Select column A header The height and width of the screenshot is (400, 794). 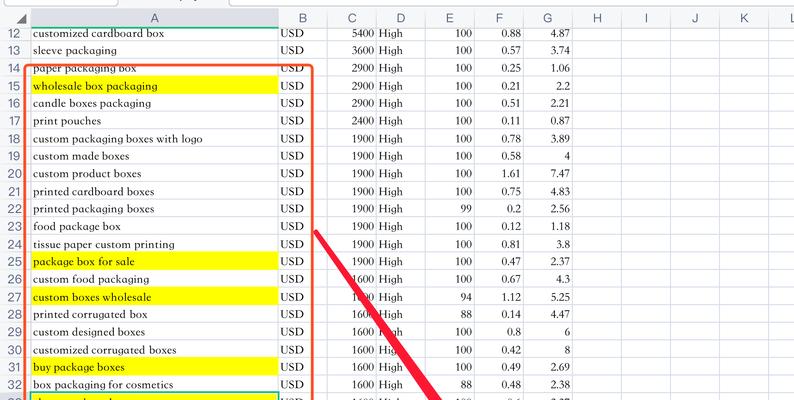pos(154,17)
